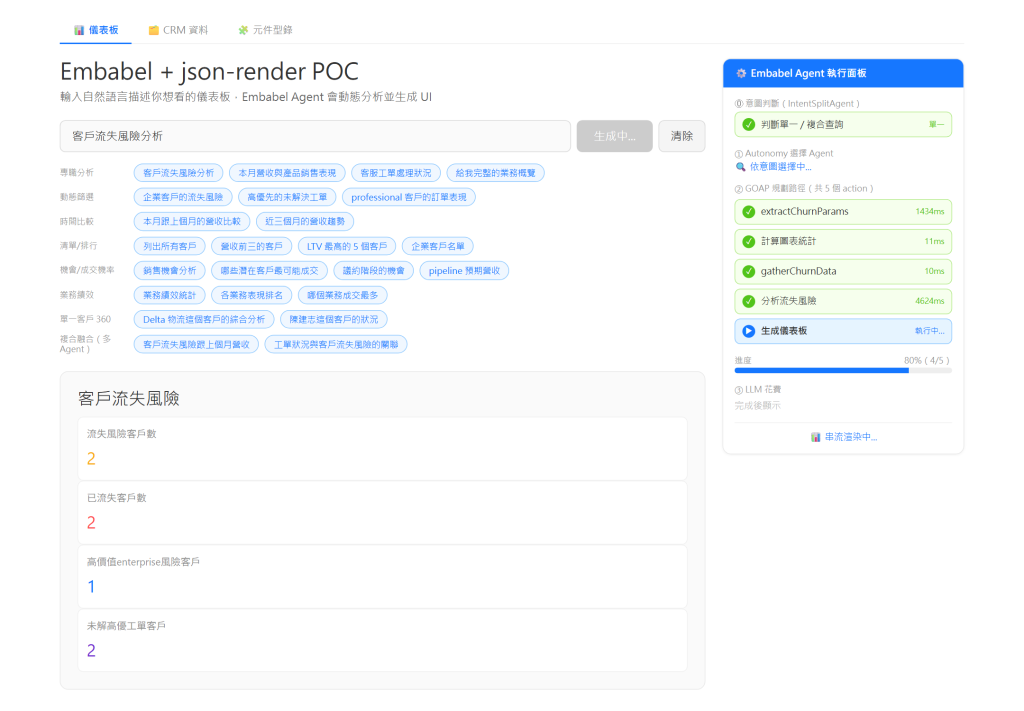Choose the 高優先的未解決工單 chip
1024x711 pixels.
point(287,197)
